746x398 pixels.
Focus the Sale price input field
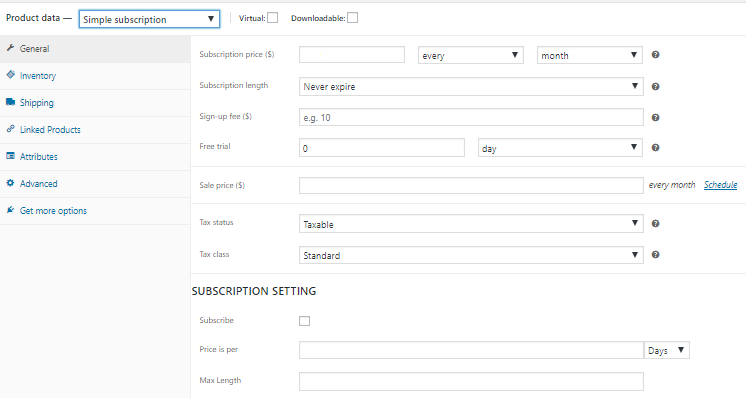point(471,185)
